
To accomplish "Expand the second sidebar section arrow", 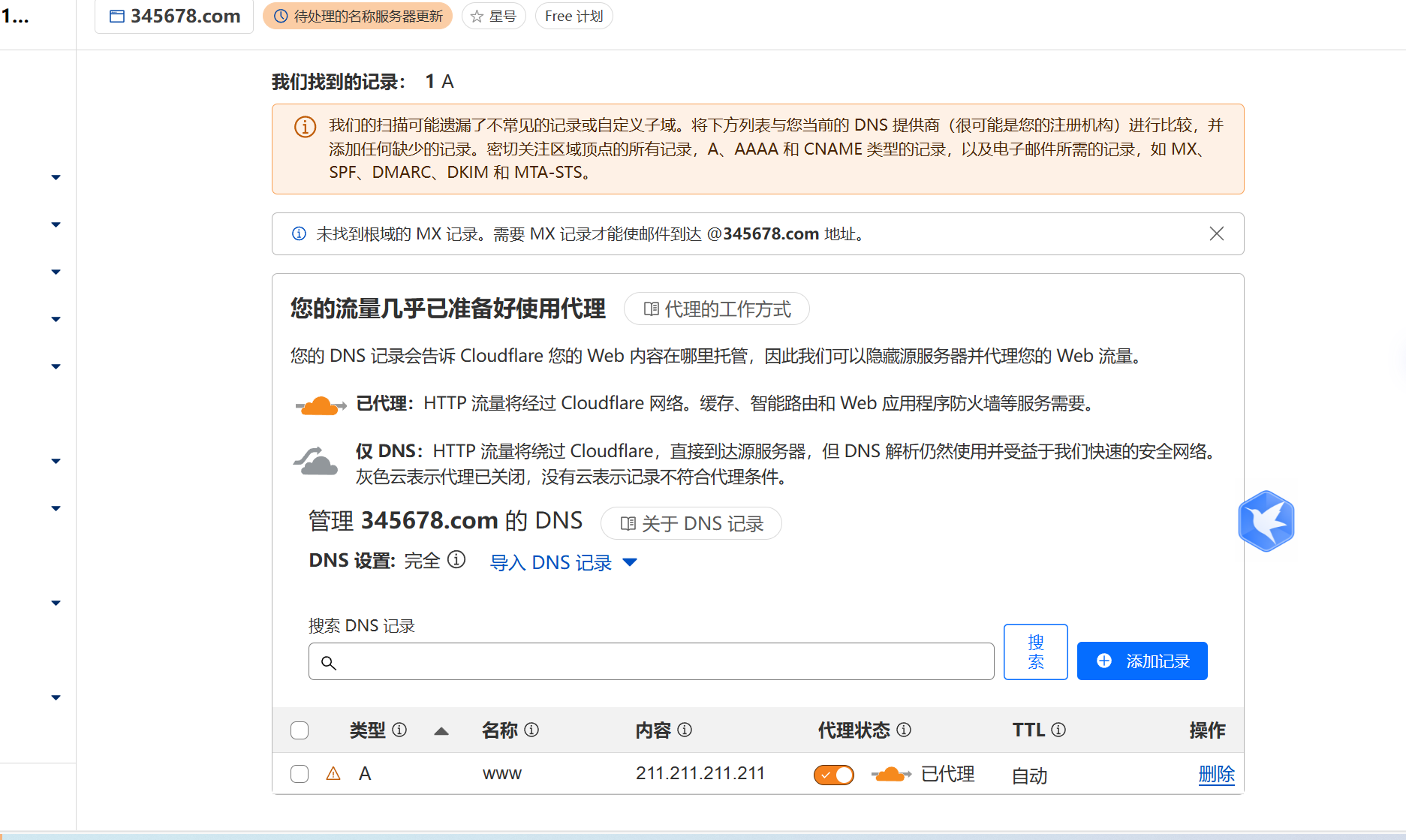I will [56, 224].
